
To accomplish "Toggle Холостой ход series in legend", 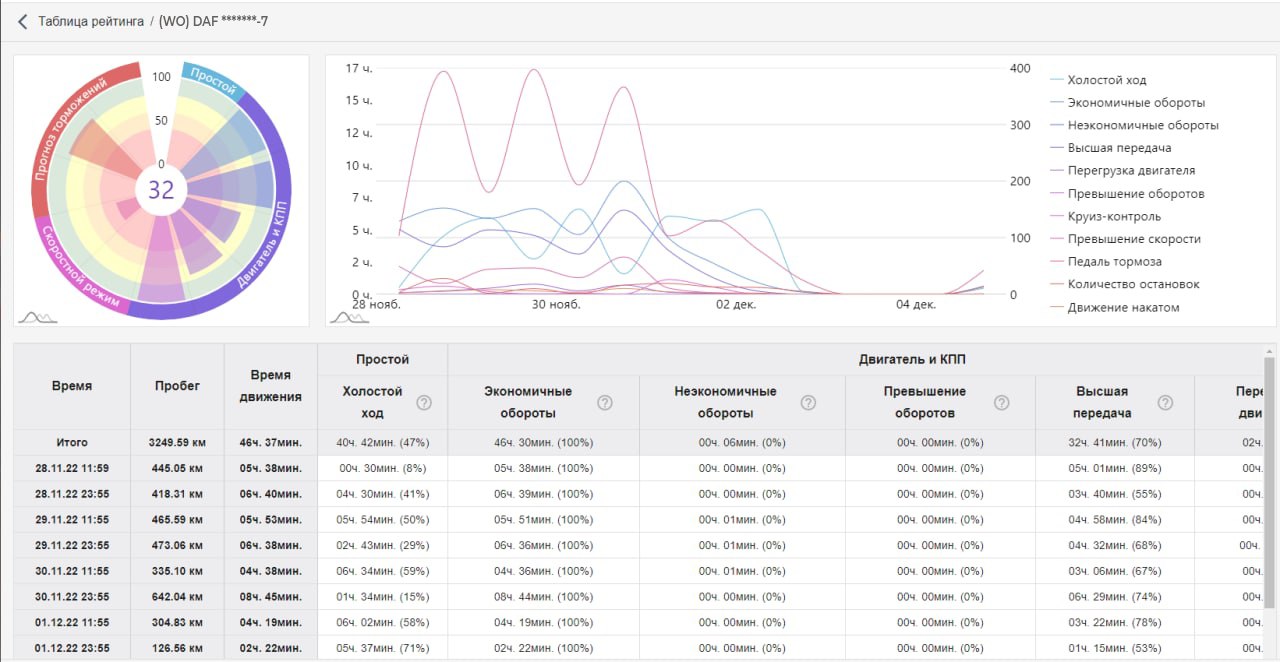I will tap(1106, 80).
